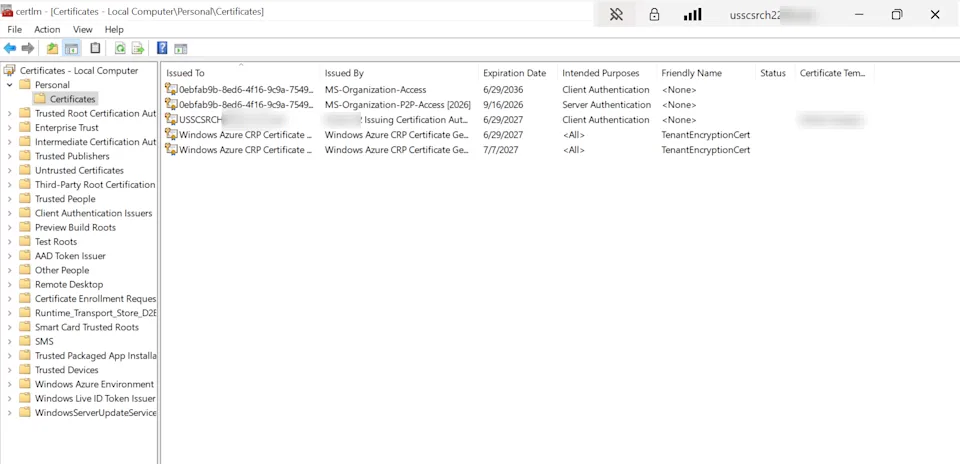Click the SMS folder icon in tree
The width and height of the screenshot is (960, 464).
(24, 341)
